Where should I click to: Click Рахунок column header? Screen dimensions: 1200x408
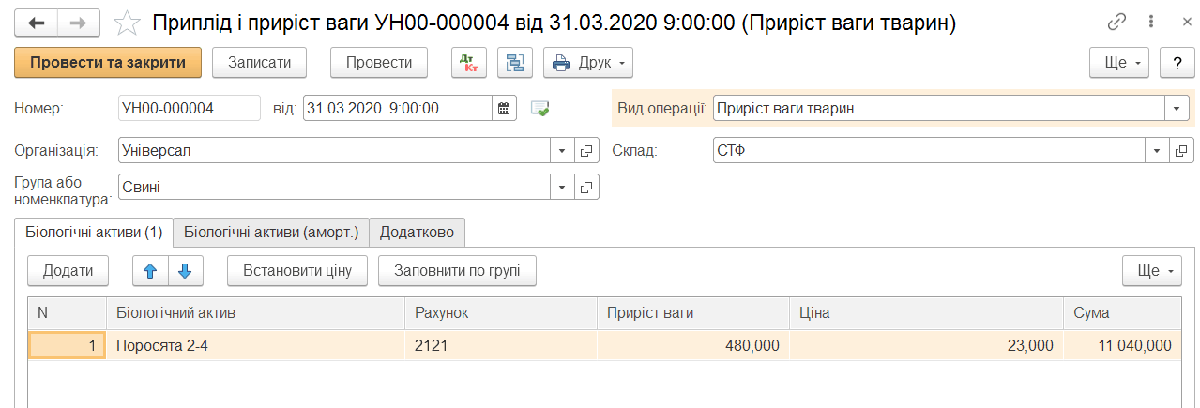click(x=500, y=313)
